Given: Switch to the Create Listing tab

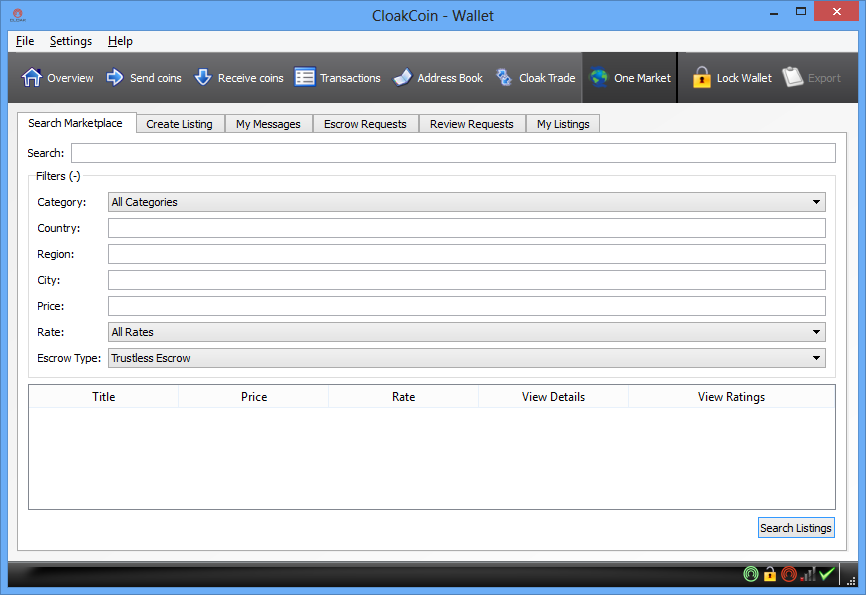Looking at the screenshot, I should (x=179, y=124).
